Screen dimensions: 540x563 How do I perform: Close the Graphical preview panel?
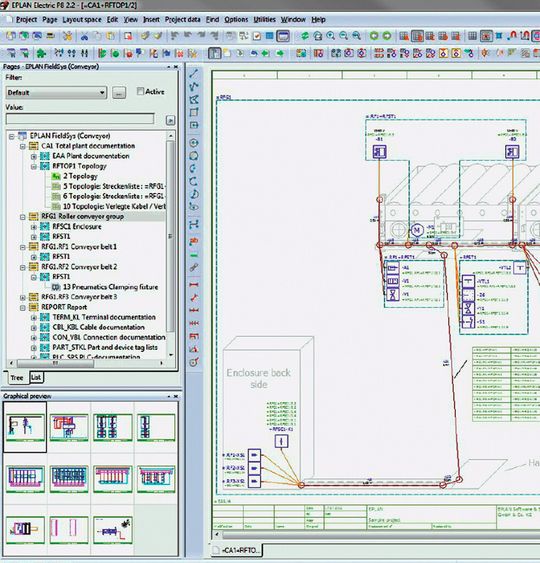point(176,396)
